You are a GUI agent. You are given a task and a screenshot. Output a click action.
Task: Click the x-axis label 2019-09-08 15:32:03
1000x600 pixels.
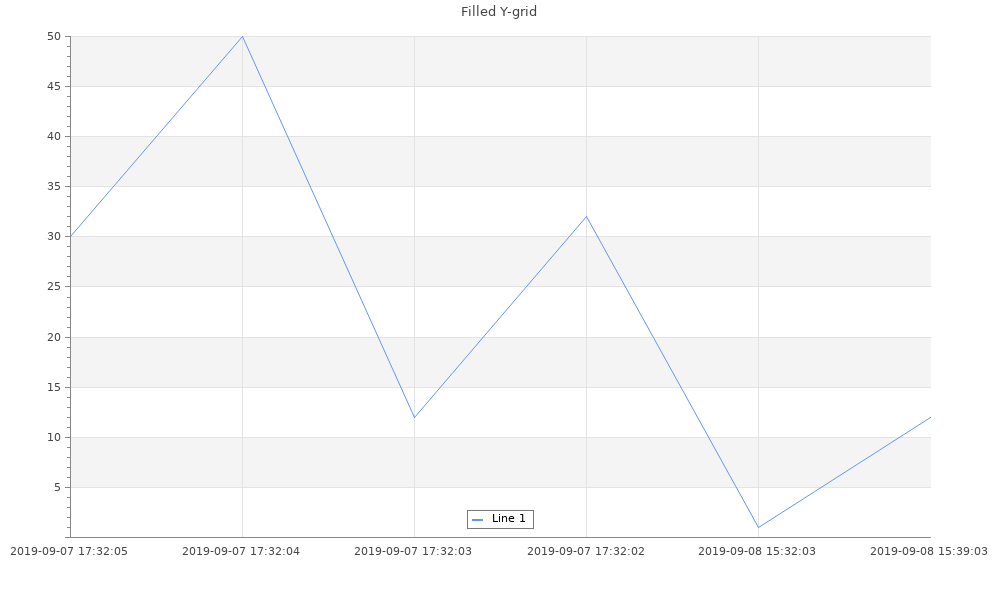[757, 551]
